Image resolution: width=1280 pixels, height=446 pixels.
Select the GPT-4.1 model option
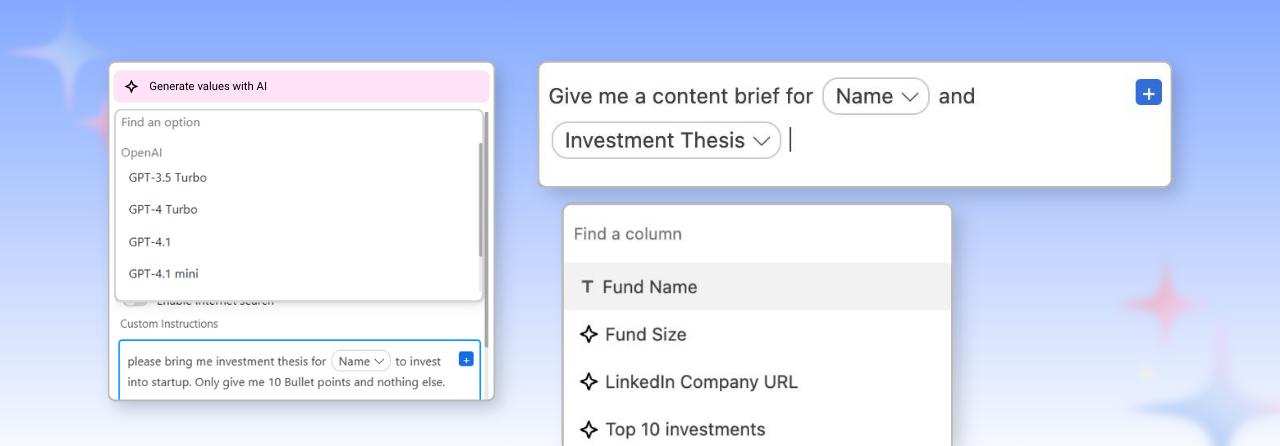point(151,242)
